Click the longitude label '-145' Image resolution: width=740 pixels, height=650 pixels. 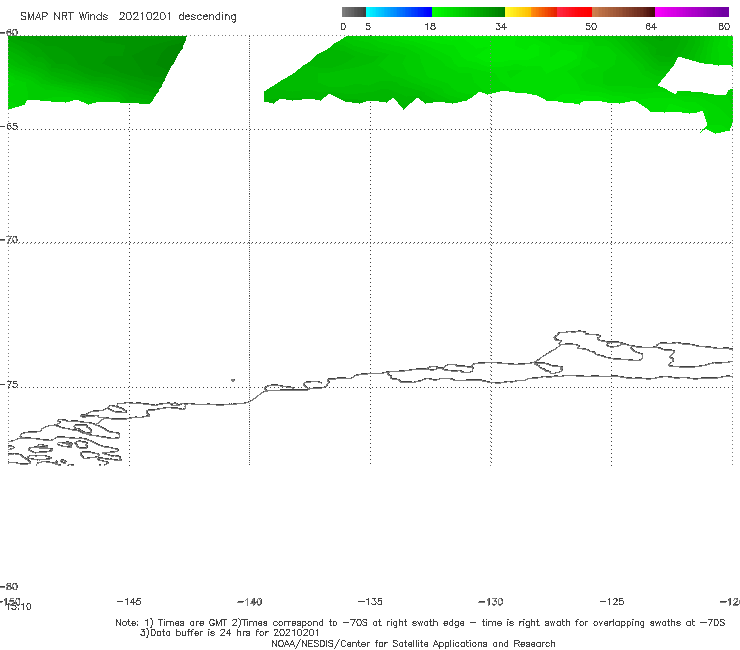point(129,601)
